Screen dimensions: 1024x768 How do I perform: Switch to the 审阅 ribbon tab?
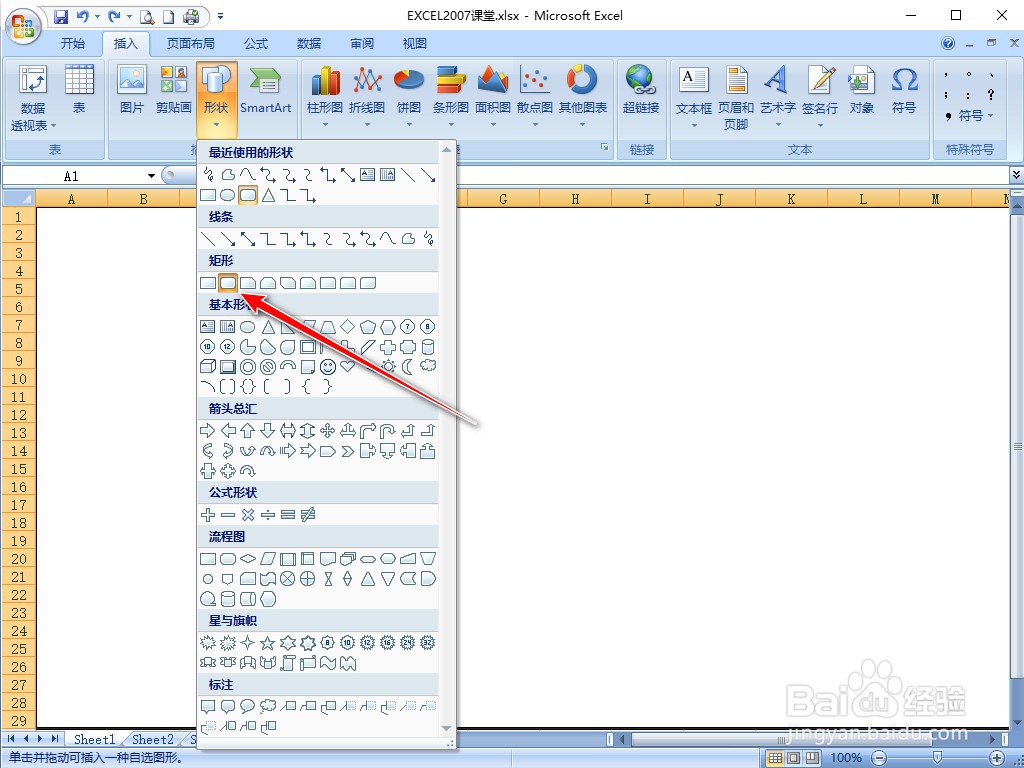click(362, 44)
